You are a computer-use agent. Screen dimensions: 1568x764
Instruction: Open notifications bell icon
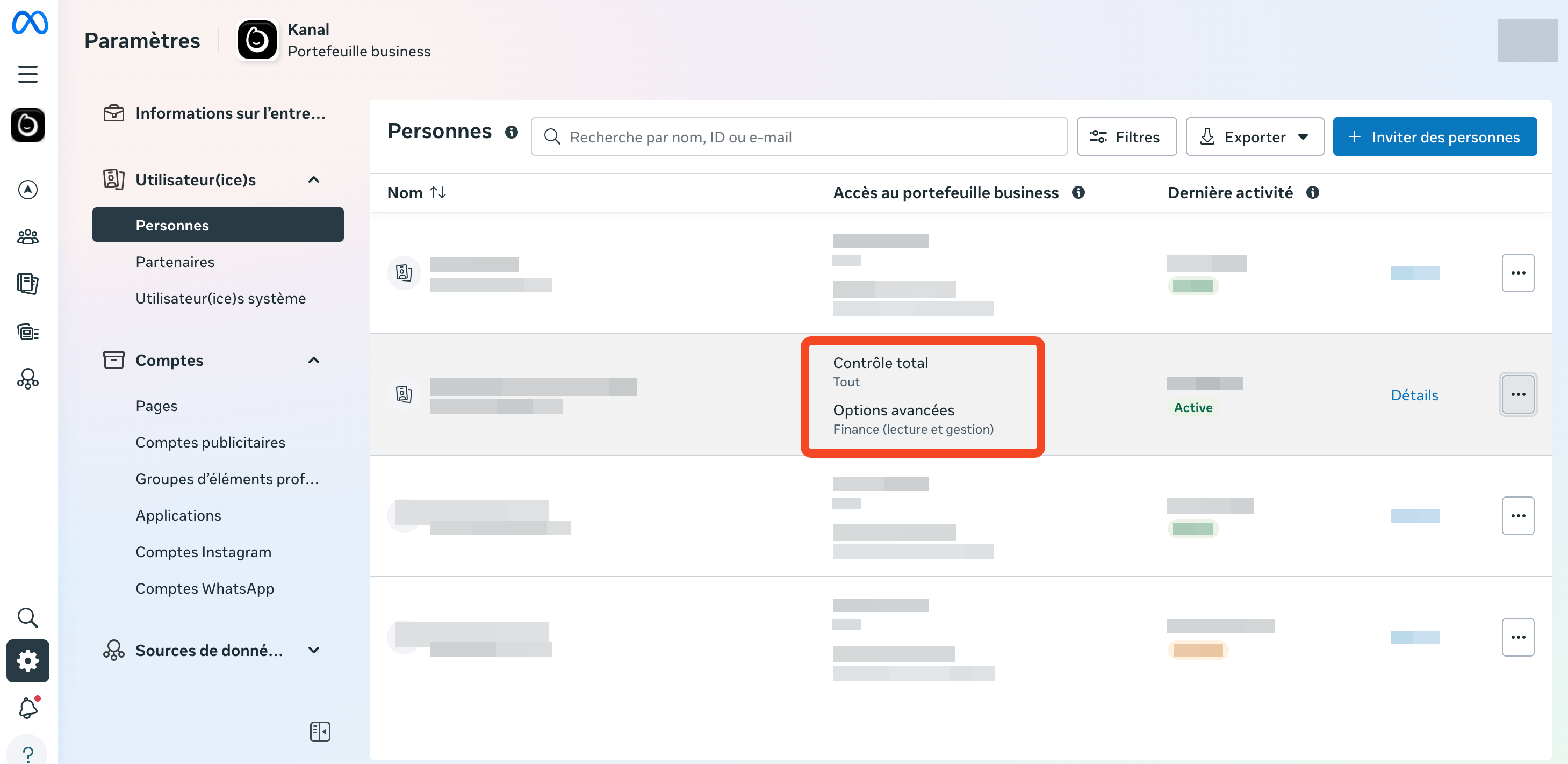pyautogui.click(x=28, y=708)
